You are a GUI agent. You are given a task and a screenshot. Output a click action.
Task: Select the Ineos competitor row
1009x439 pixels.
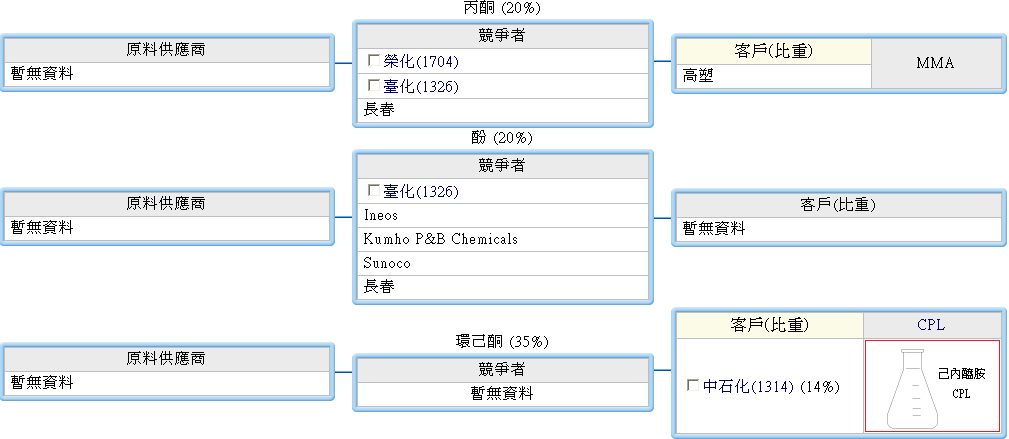point(381,215)
